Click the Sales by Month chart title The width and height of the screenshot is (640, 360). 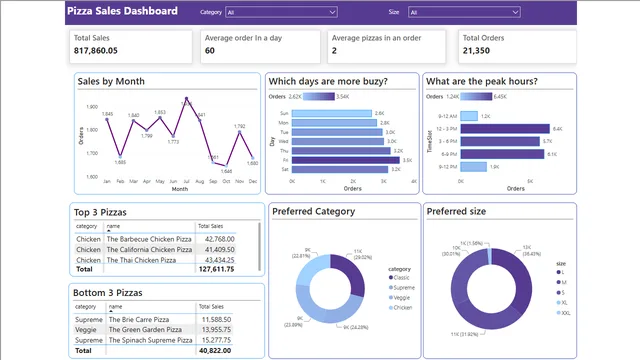click(111, 81)
